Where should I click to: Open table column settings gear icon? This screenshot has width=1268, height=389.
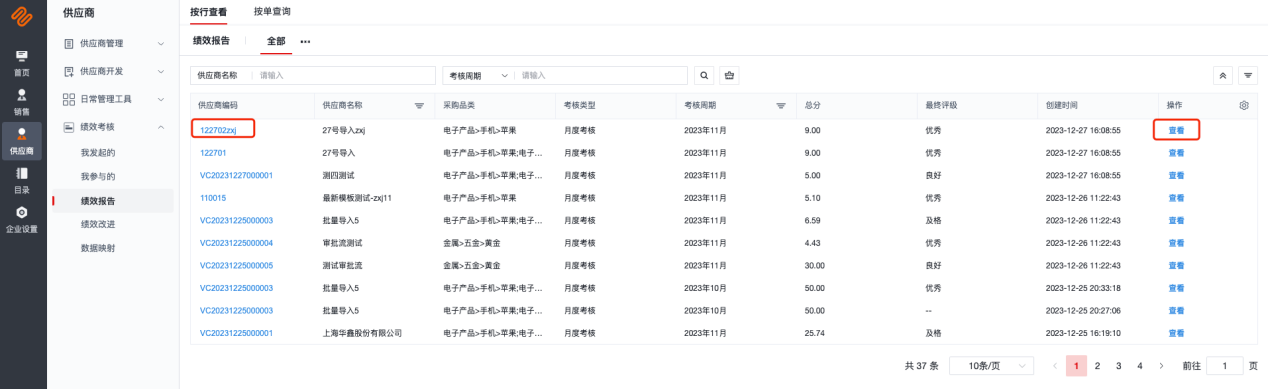point(1244,105)
